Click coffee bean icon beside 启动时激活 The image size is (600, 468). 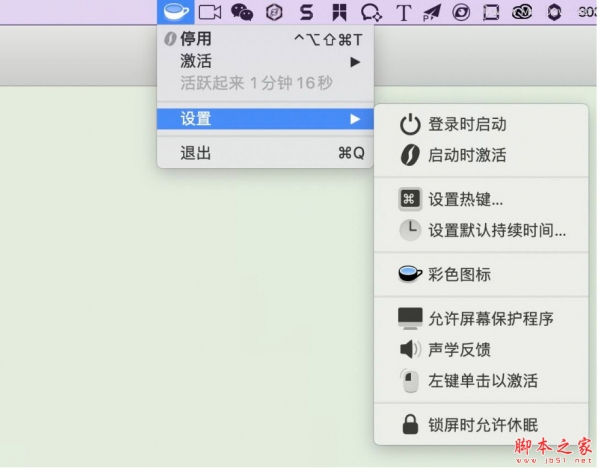(x=410, y=155)
